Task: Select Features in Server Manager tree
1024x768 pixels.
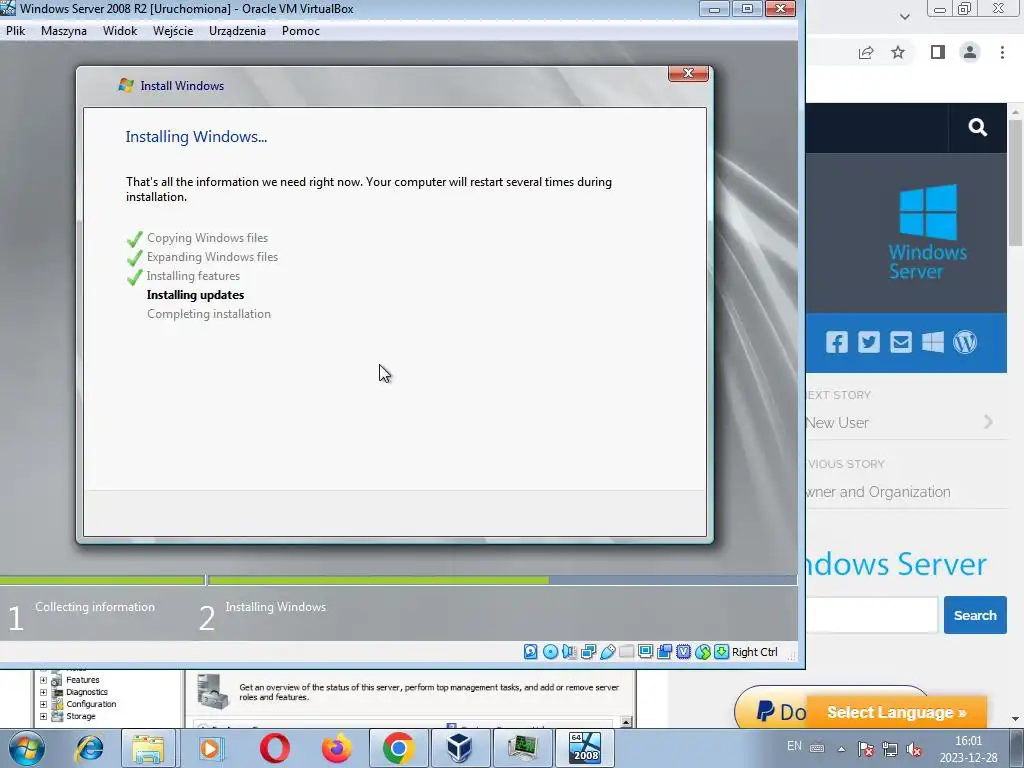Action: 82,680
